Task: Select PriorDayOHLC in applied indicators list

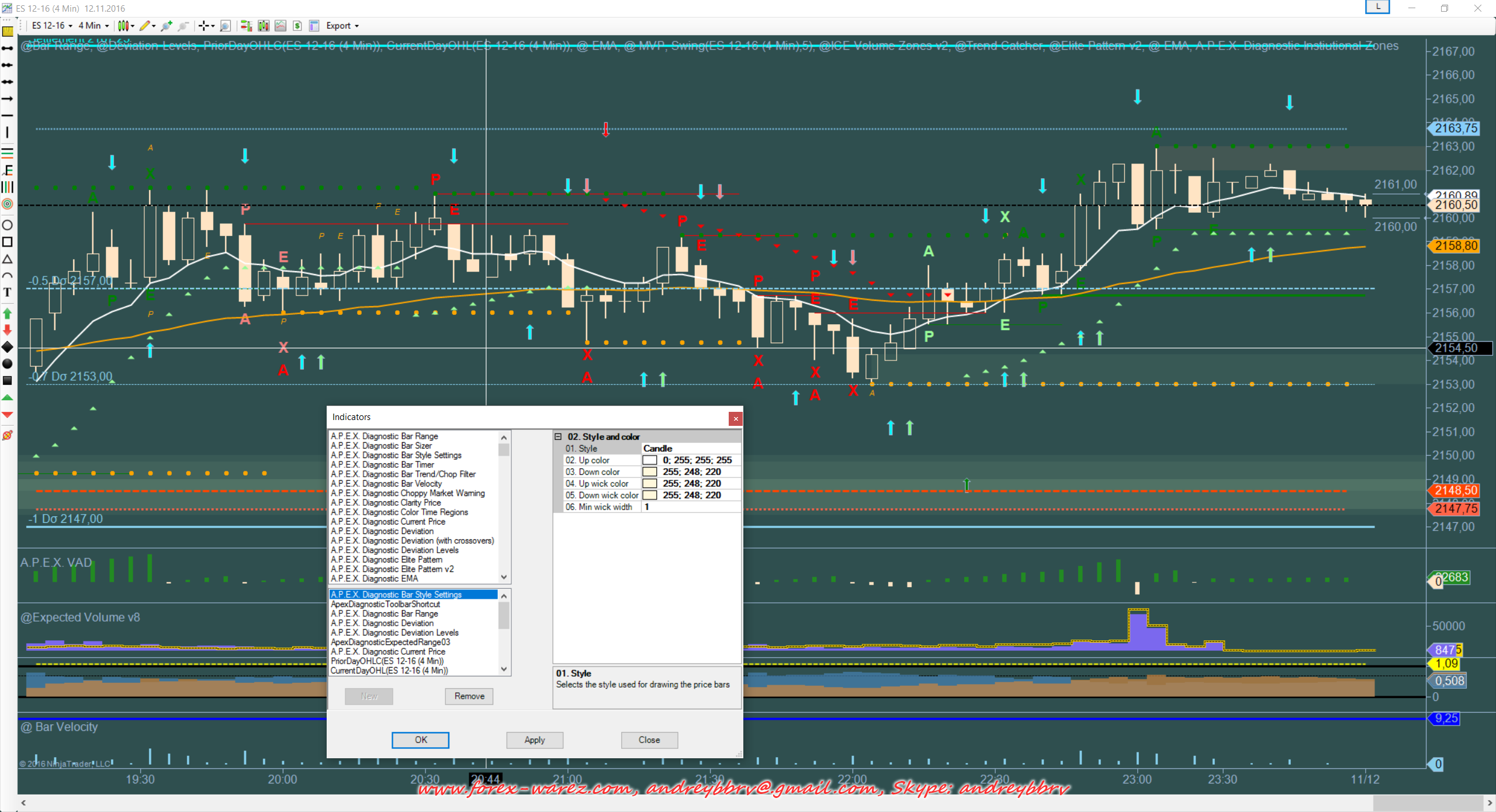Action: pyautogui.click(x=387, y=661)
